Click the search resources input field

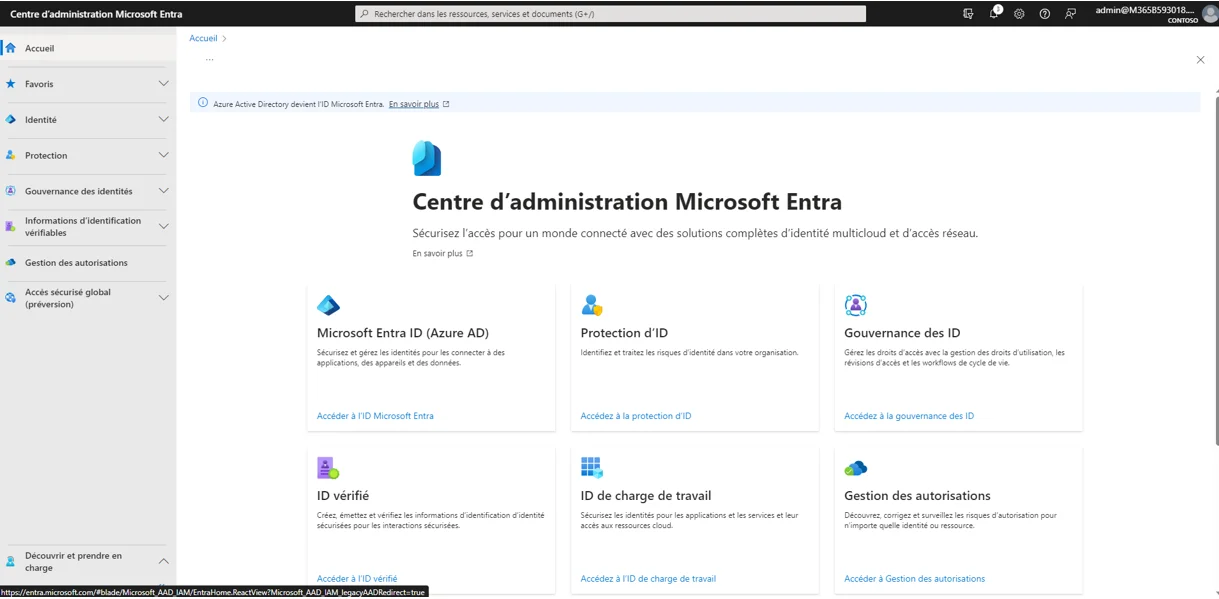point(610,14)
